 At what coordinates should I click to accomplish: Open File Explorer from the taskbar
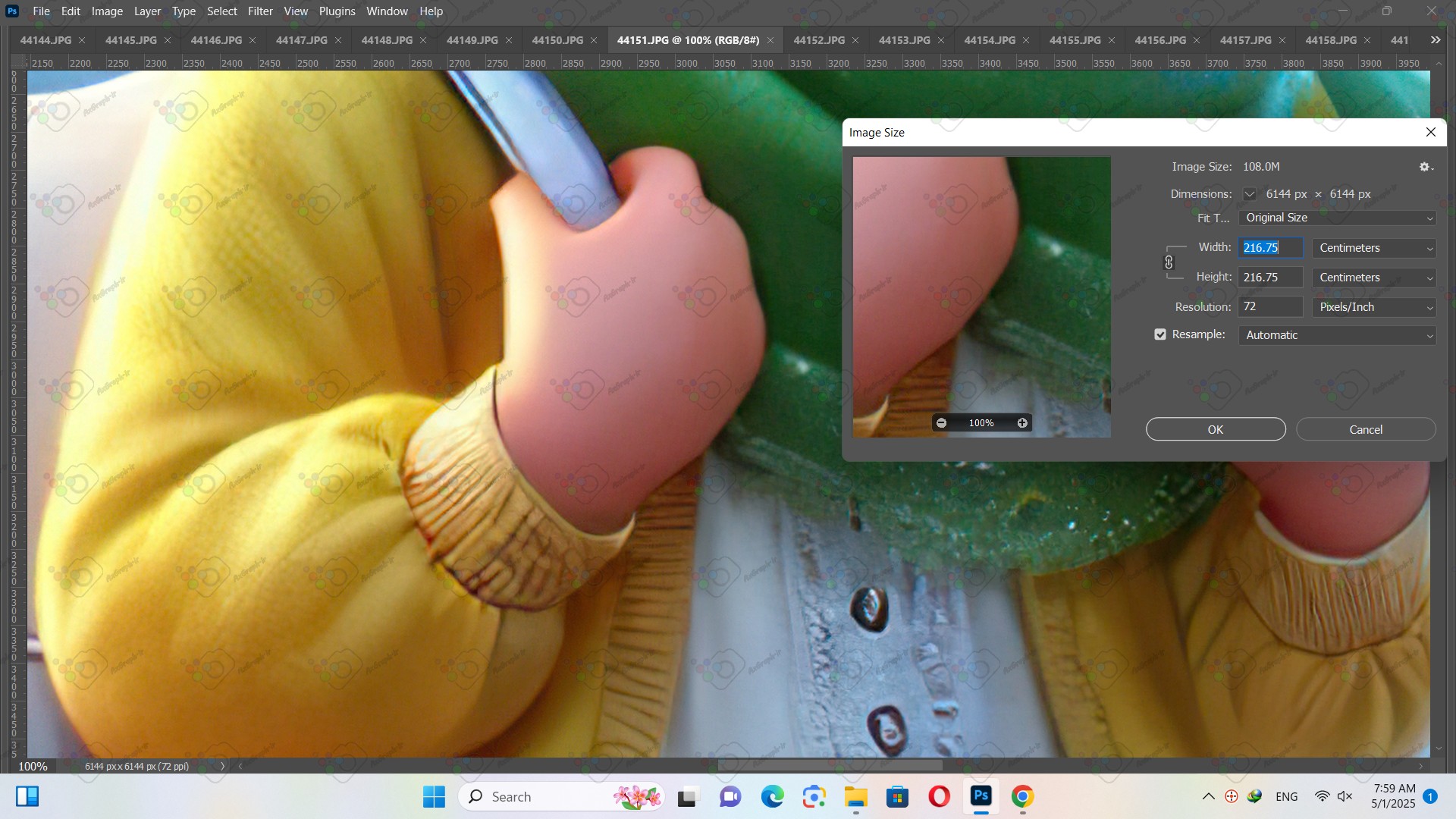855,796
